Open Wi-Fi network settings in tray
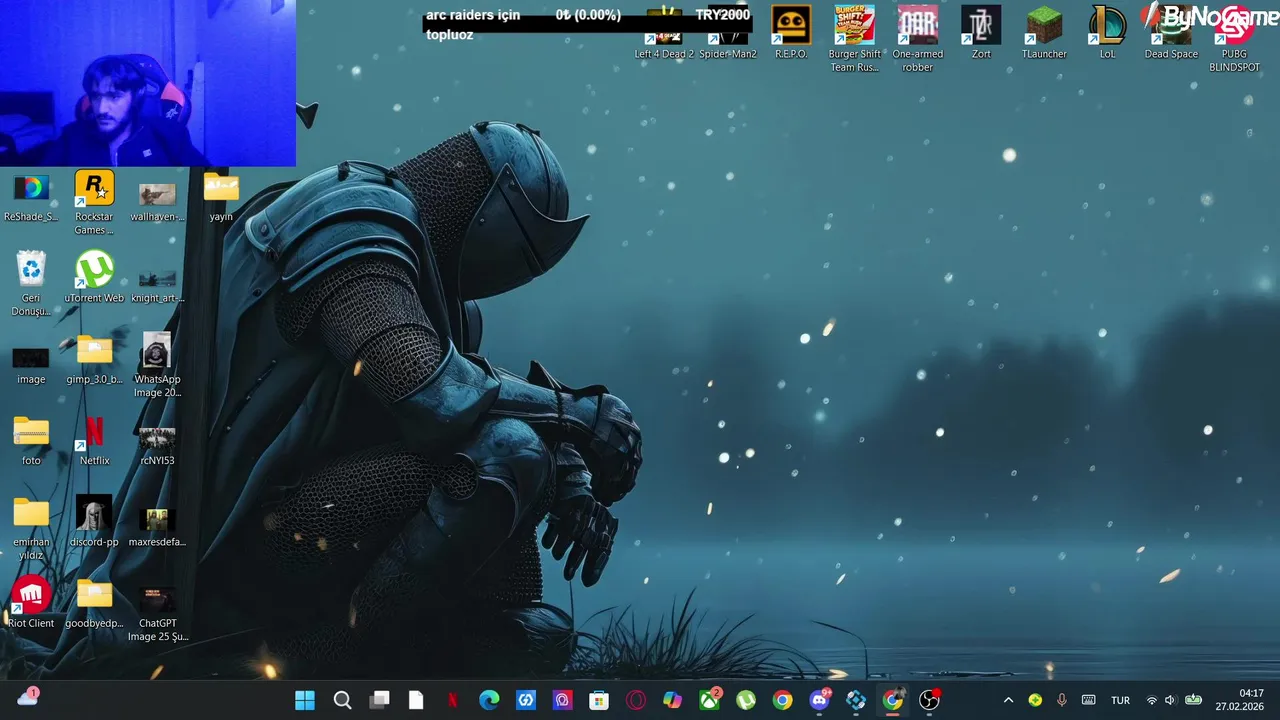 (x=1151, y=700)
